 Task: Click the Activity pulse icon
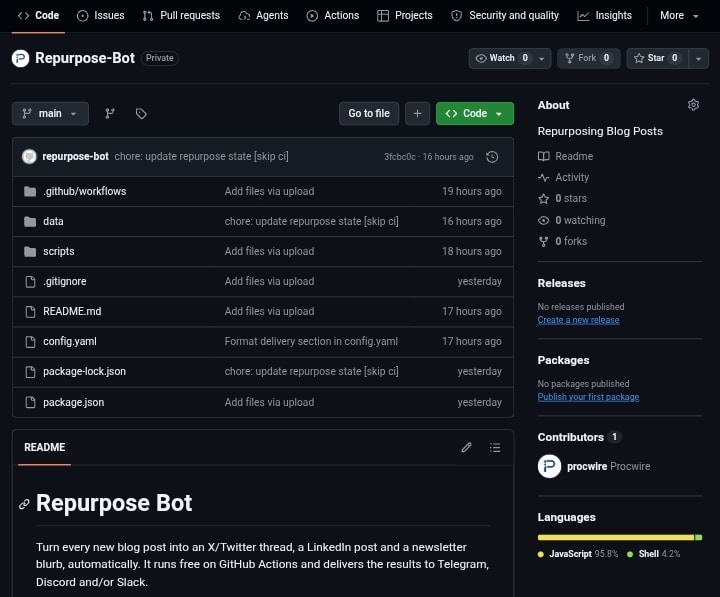(x=544, y=177)
